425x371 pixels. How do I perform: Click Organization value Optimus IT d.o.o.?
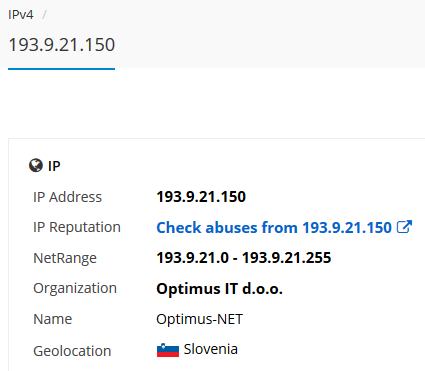[219, 289]
